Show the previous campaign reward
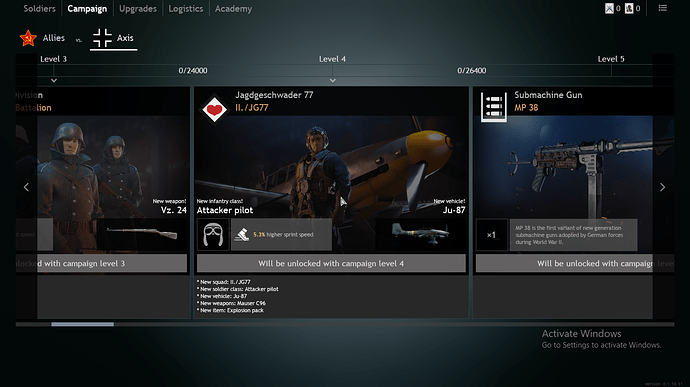The width and height of the screenshot is (690, 387). 26,187
